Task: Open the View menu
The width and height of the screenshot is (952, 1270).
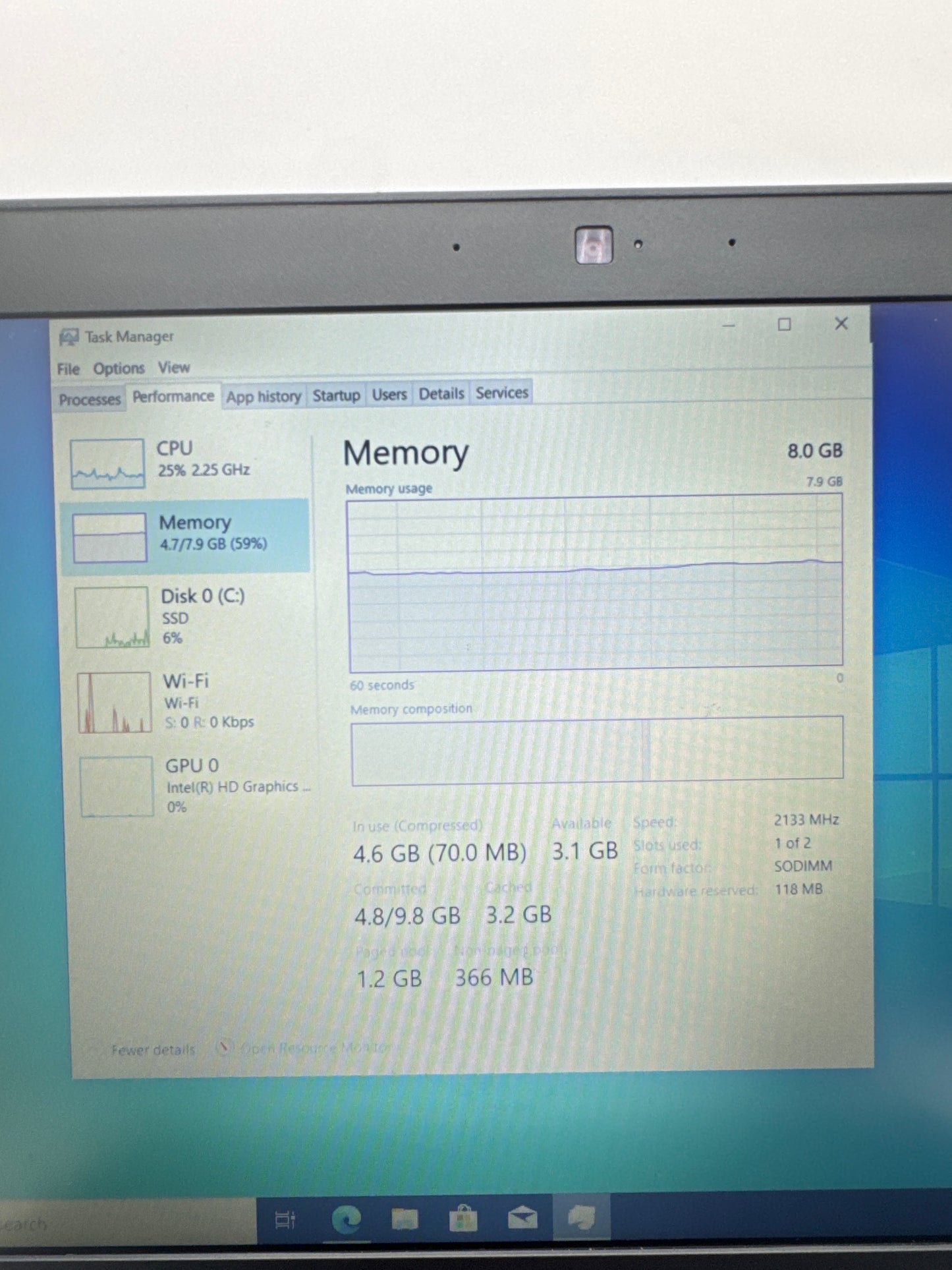Action: (x=173, y=367)
